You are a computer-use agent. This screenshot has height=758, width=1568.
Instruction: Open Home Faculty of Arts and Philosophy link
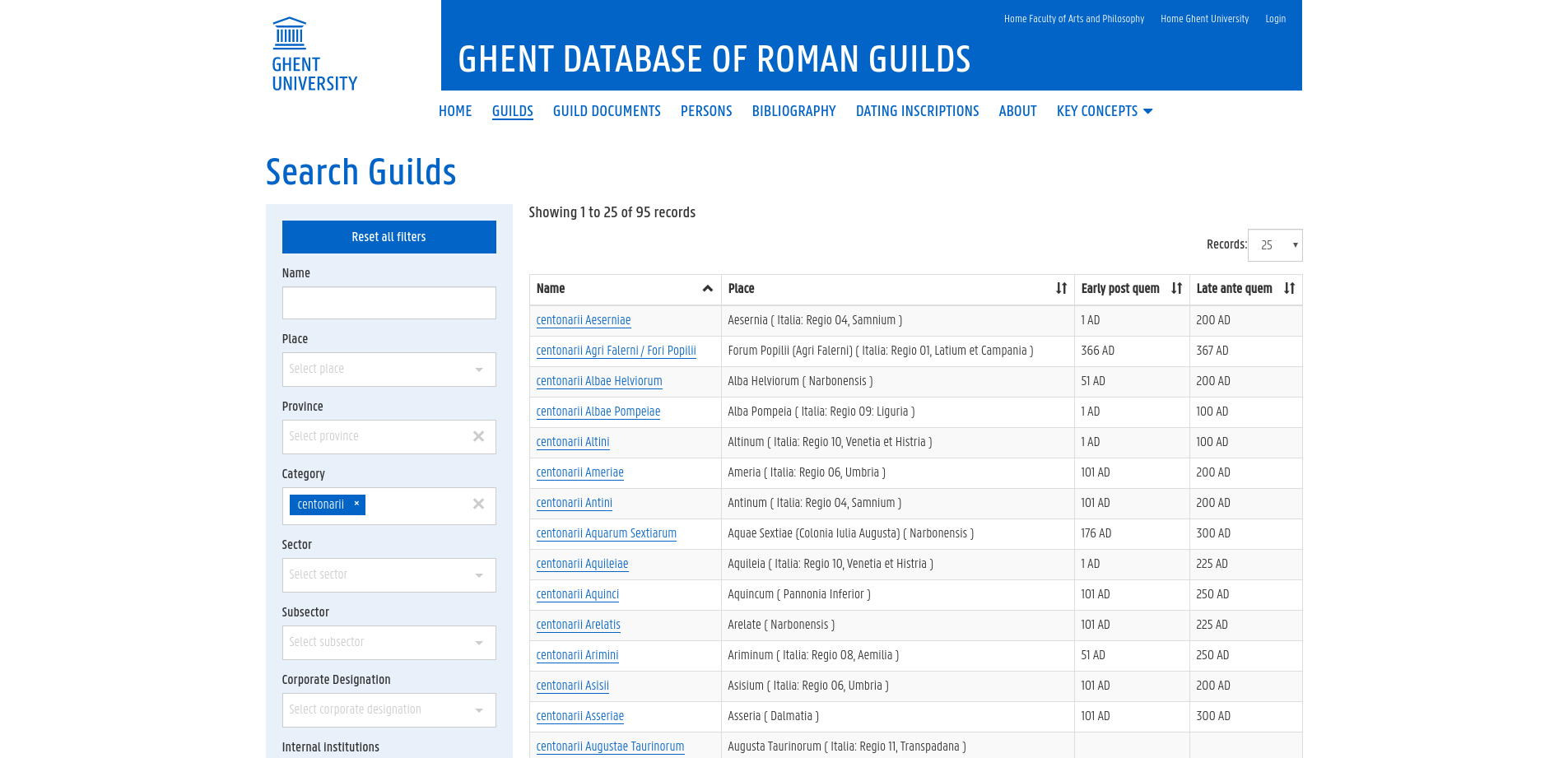(x=1074, y=19)
